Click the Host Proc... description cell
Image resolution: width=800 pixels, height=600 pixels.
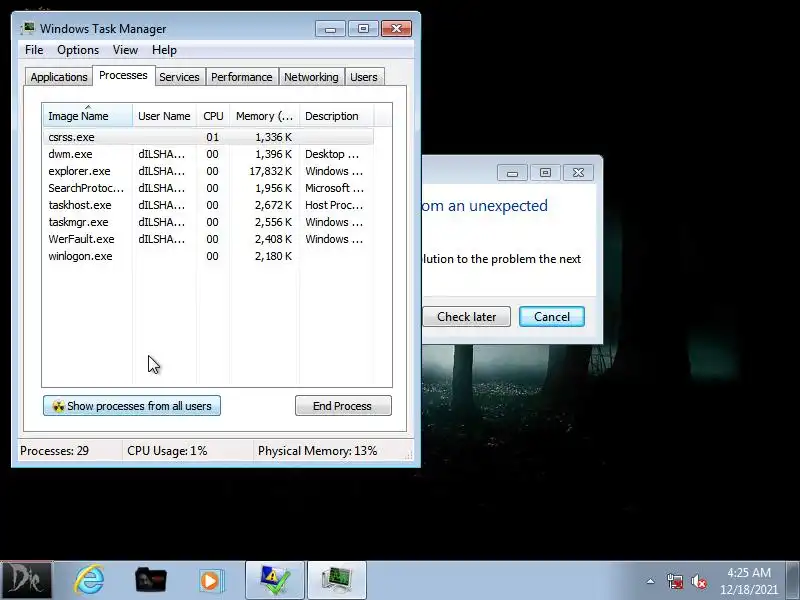click(x=334, y=205)
